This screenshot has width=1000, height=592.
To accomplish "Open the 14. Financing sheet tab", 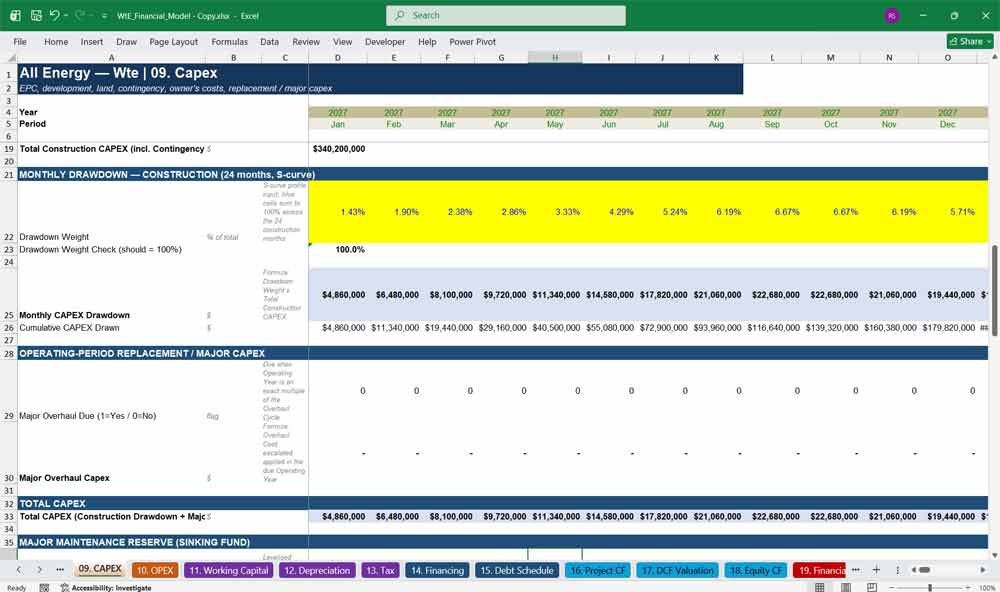I will (x=437, y=570).
